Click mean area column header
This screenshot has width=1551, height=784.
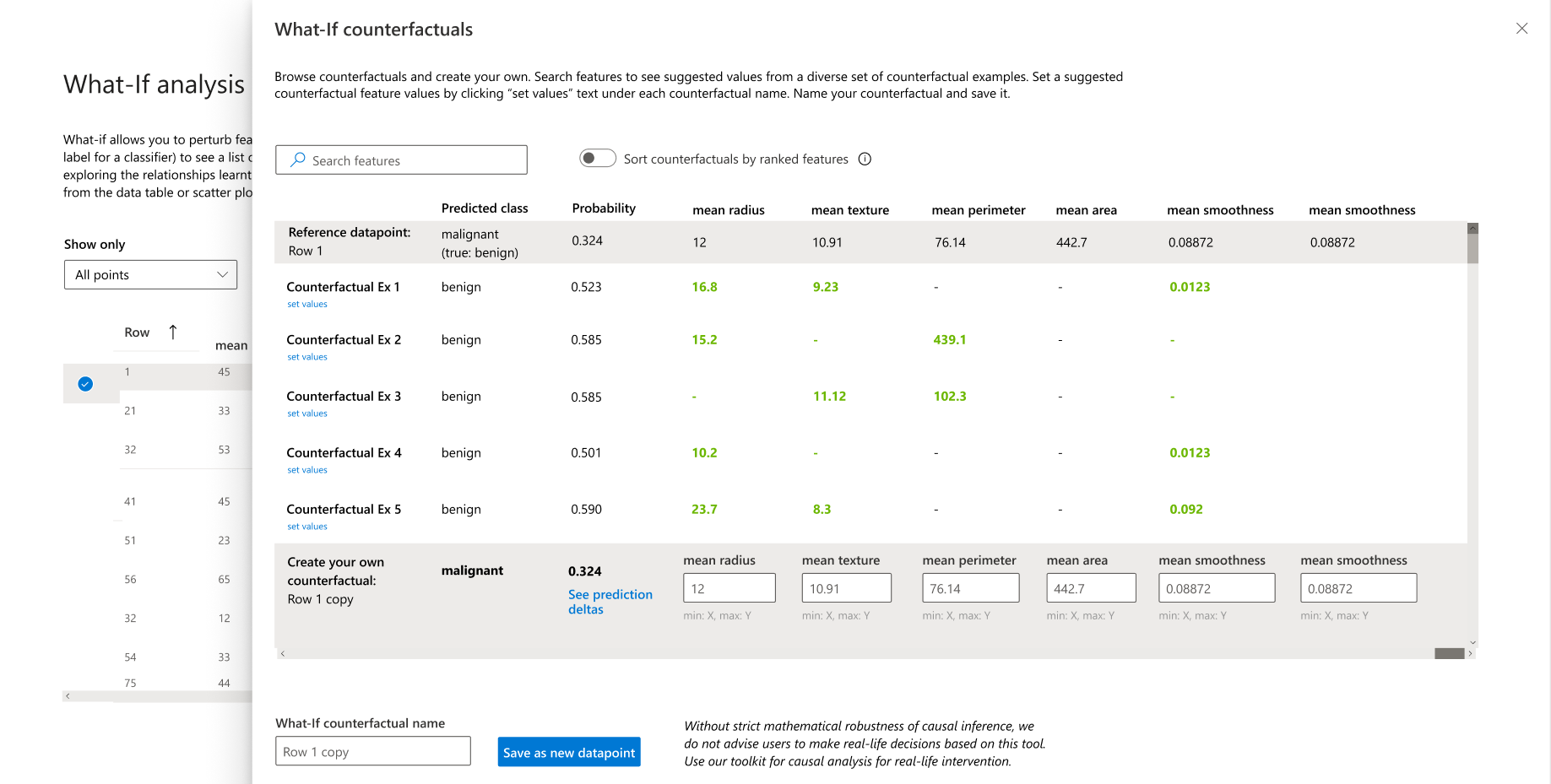[1086, 210]
